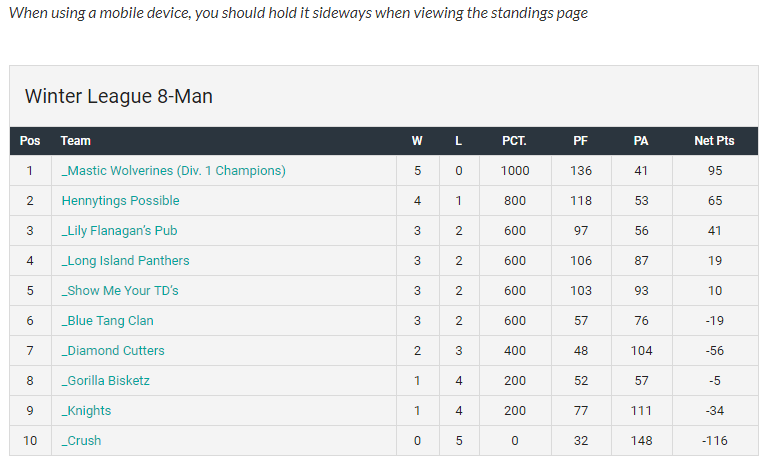Sort standings by Pos column header
This screenshot has width=768, height=465.
30,141
